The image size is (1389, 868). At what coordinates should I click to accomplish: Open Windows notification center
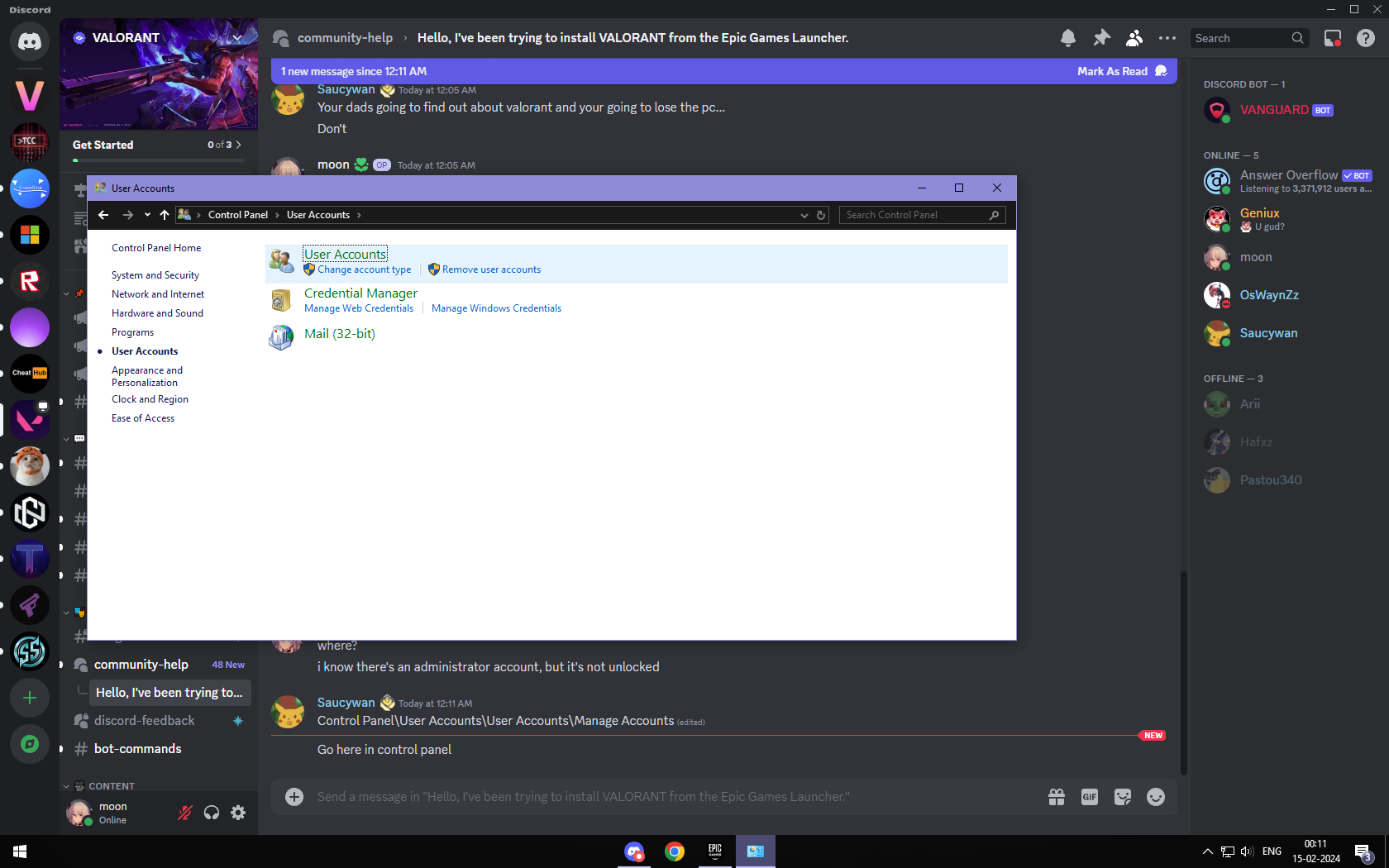(1363, 851)
